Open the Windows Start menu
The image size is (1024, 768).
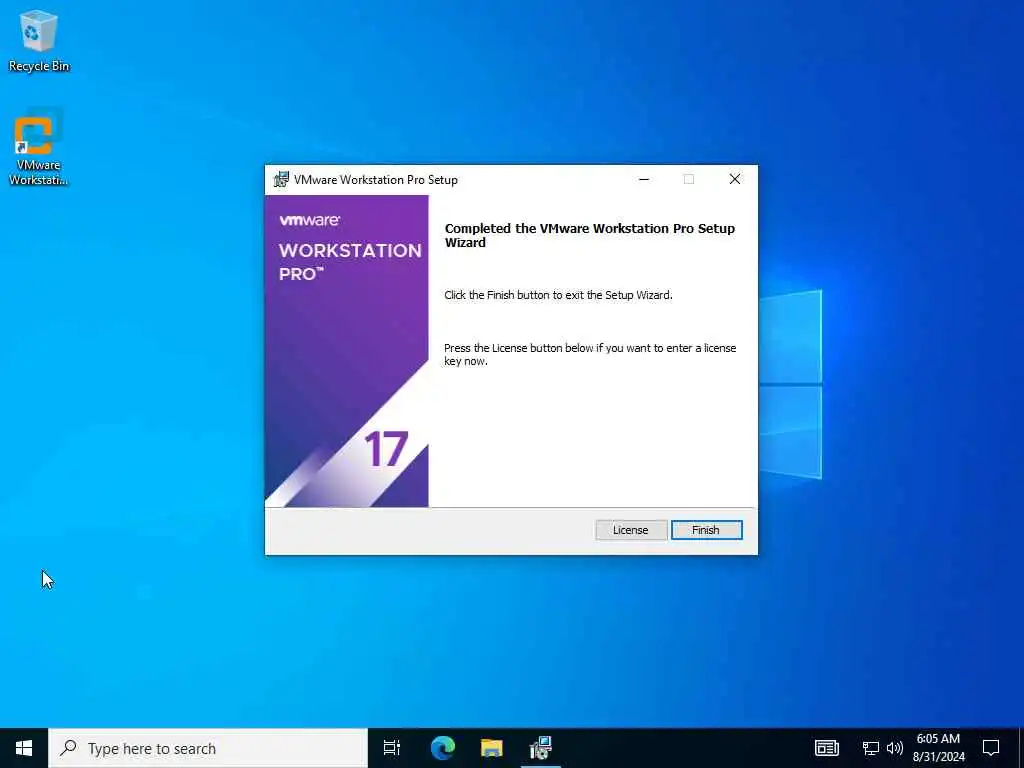point(24,748)
